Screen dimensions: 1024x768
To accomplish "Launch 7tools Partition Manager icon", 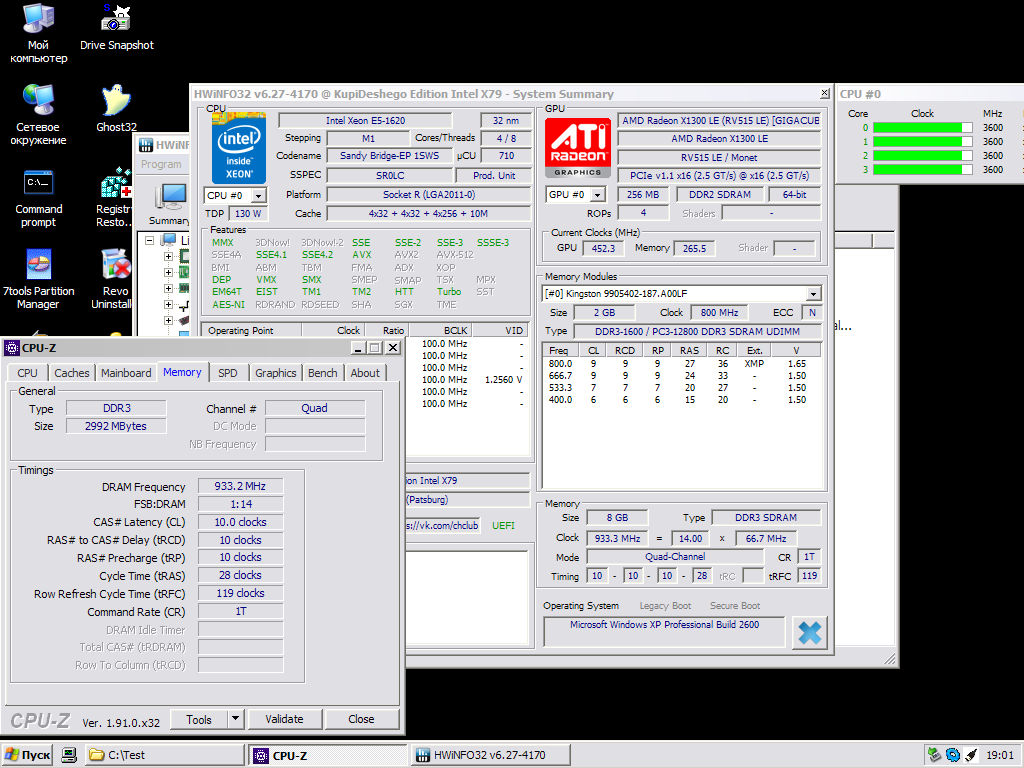I will point(38,280).
